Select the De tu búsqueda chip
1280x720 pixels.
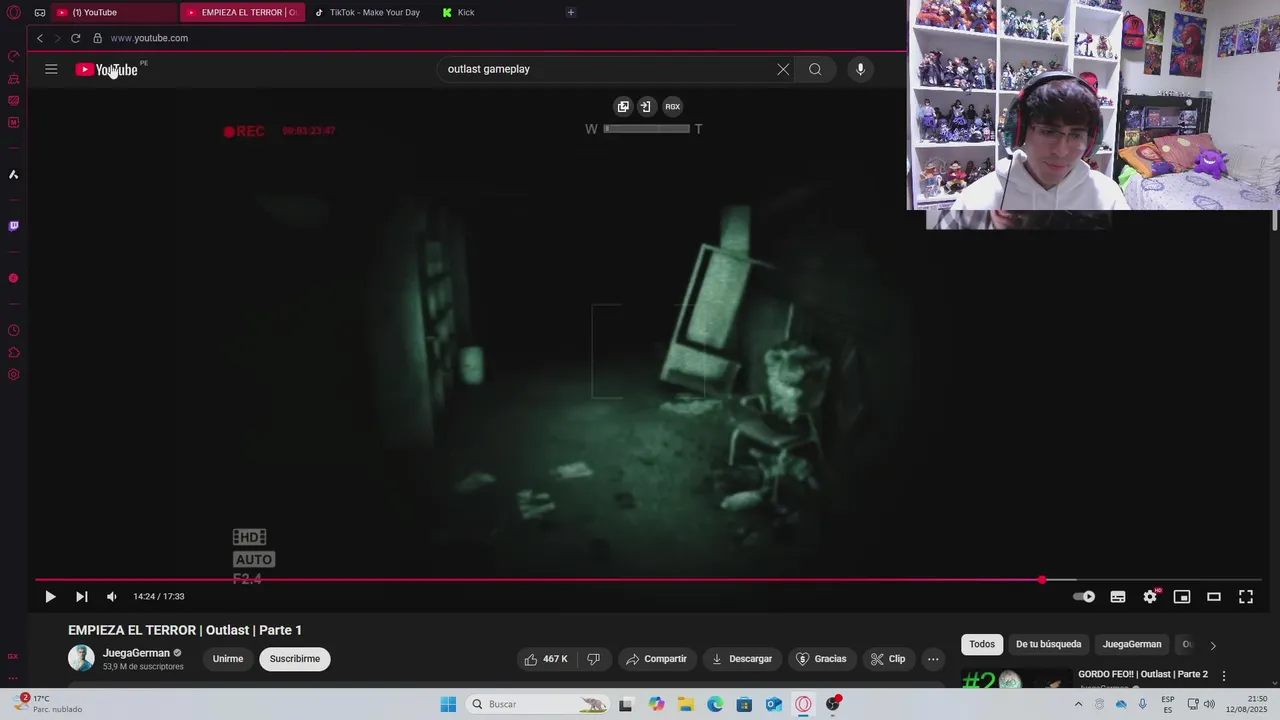pyautogui.click(x=1048, y=645)
